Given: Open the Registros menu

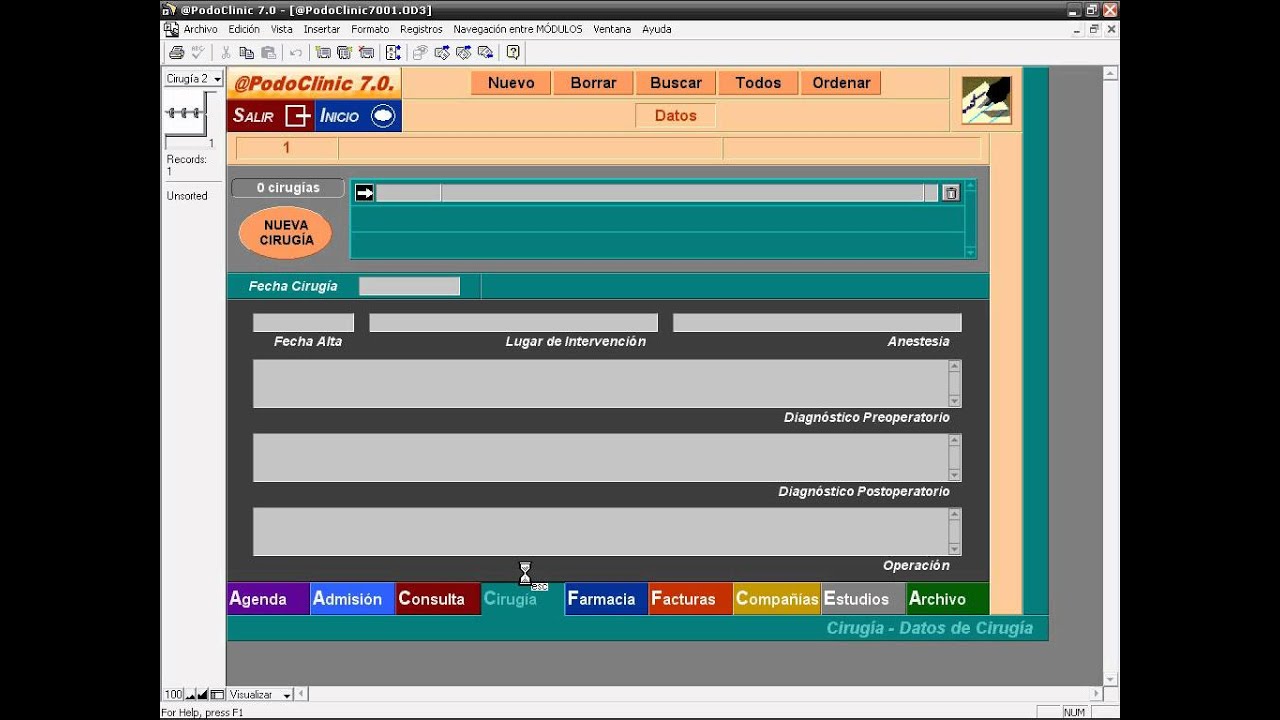Looking at the screenshot, I should [421, 30].
